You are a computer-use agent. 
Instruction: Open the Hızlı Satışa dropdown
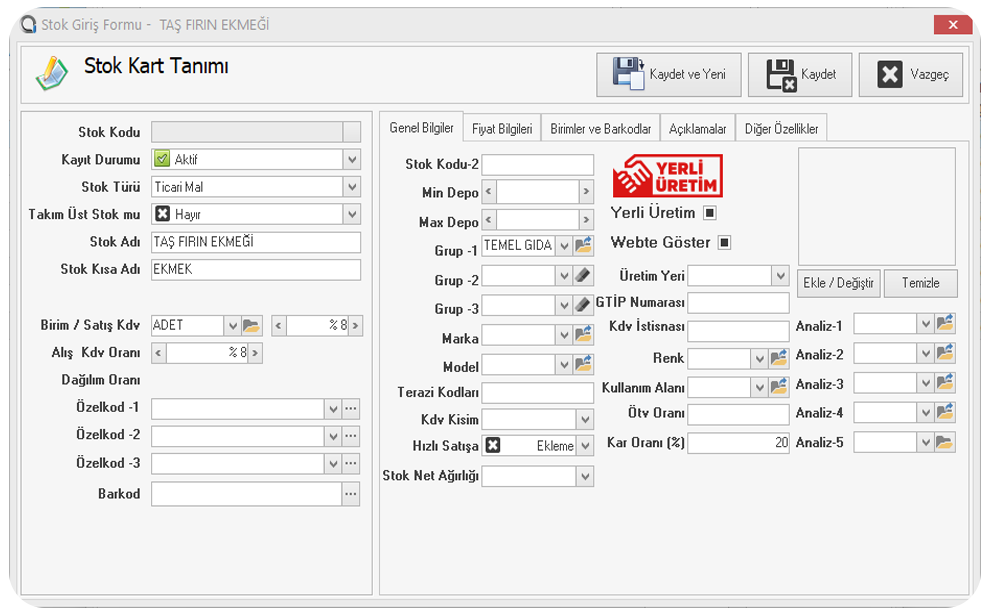click(x=585, y=446)
